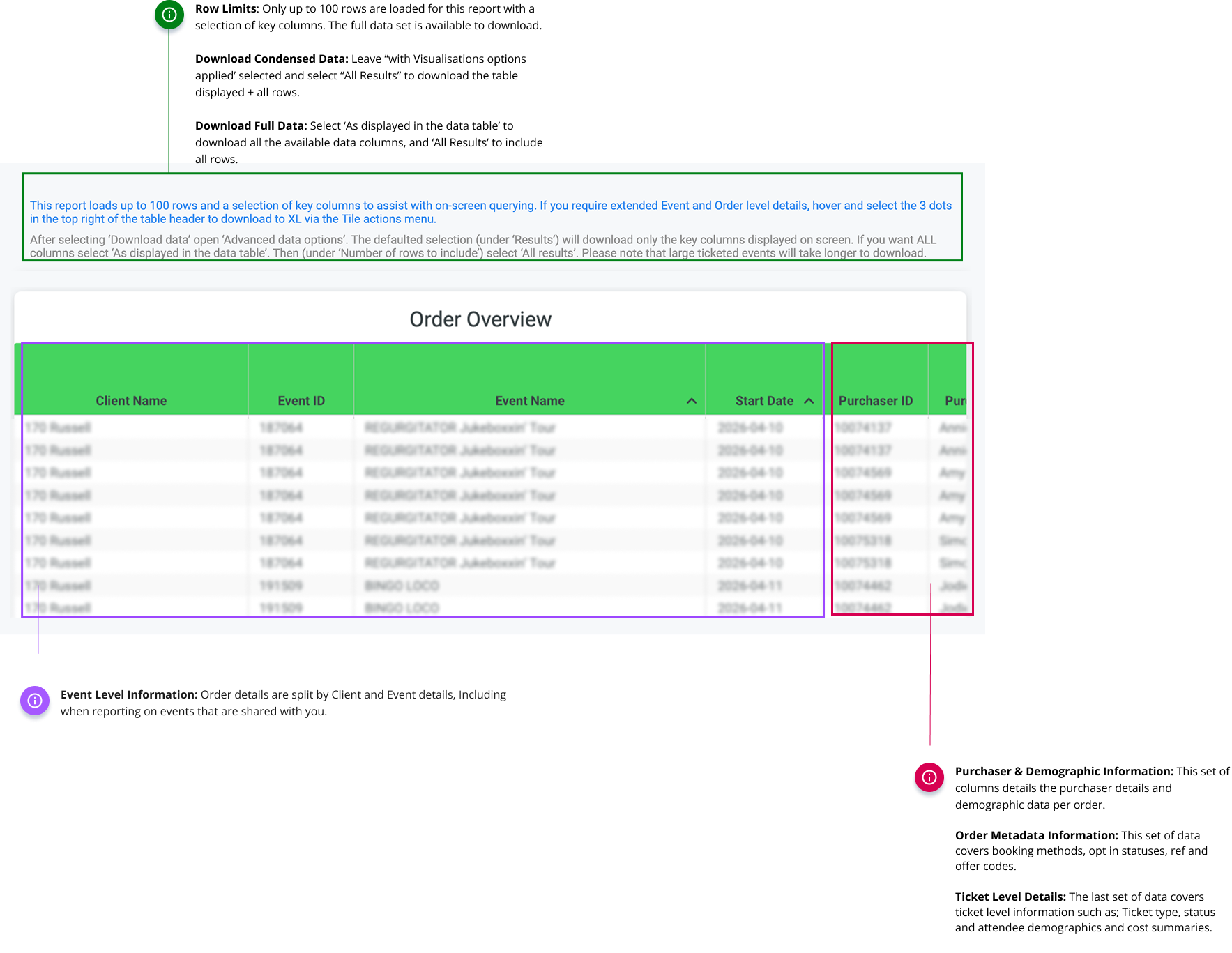This screenshot has height=953, width=1232.
Task: Select the Purchaser ID column header
Action: coord(876,401)
